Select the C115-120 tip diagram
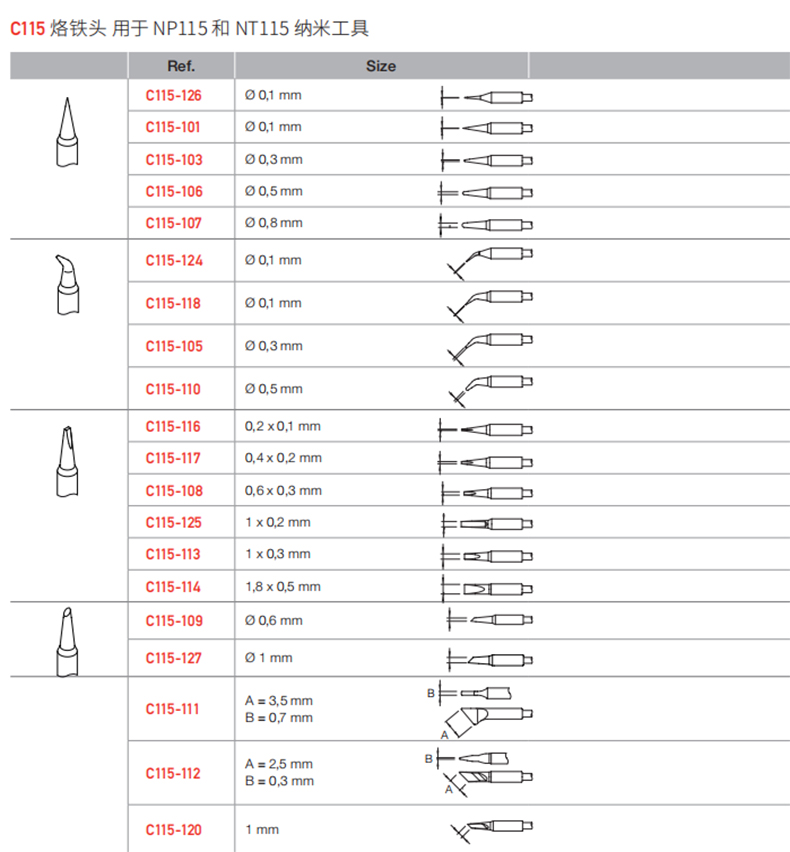Image resolution: width=790 pixels, height=852 pixels. 491,829
